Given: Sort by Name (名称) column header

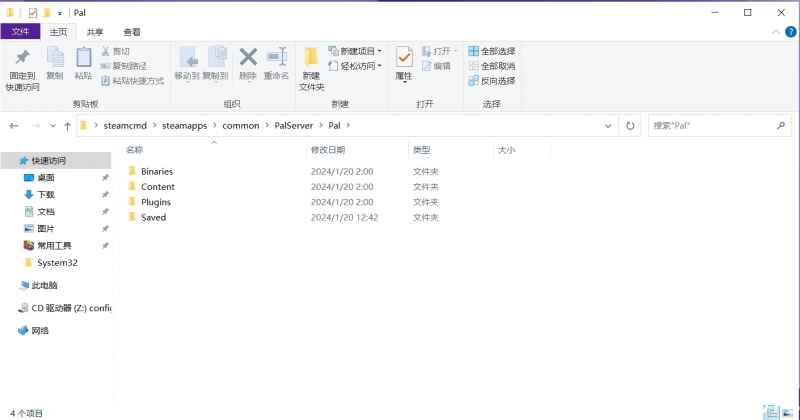Looking at the screenshot, I should coord(135,150).
